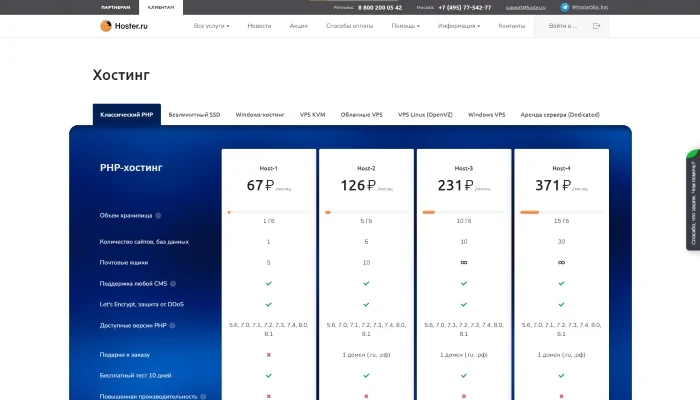Viewport: 700px width, 400px height.
Task: Click the Host-4 plan title
Action: click(562, 168)
